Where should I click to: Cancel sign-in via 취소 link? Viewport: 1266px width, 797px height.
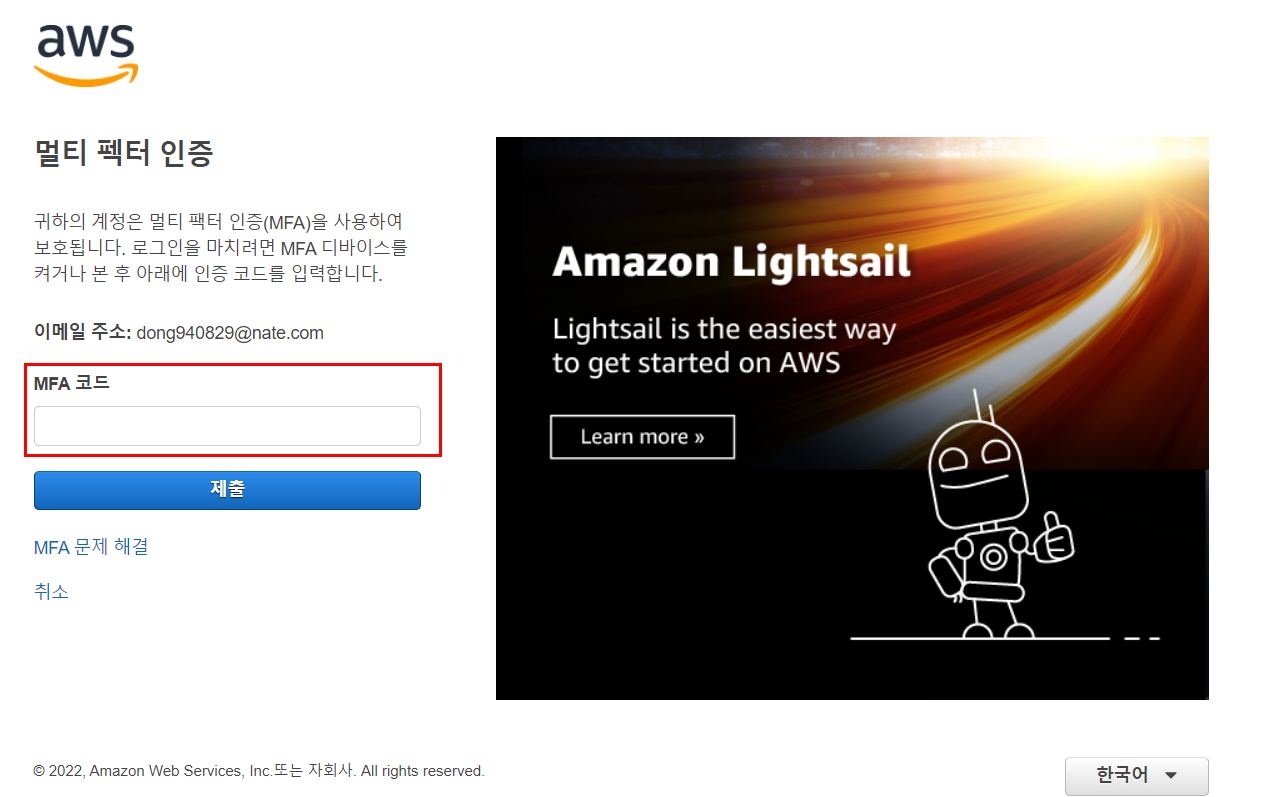tap(51, 591)
